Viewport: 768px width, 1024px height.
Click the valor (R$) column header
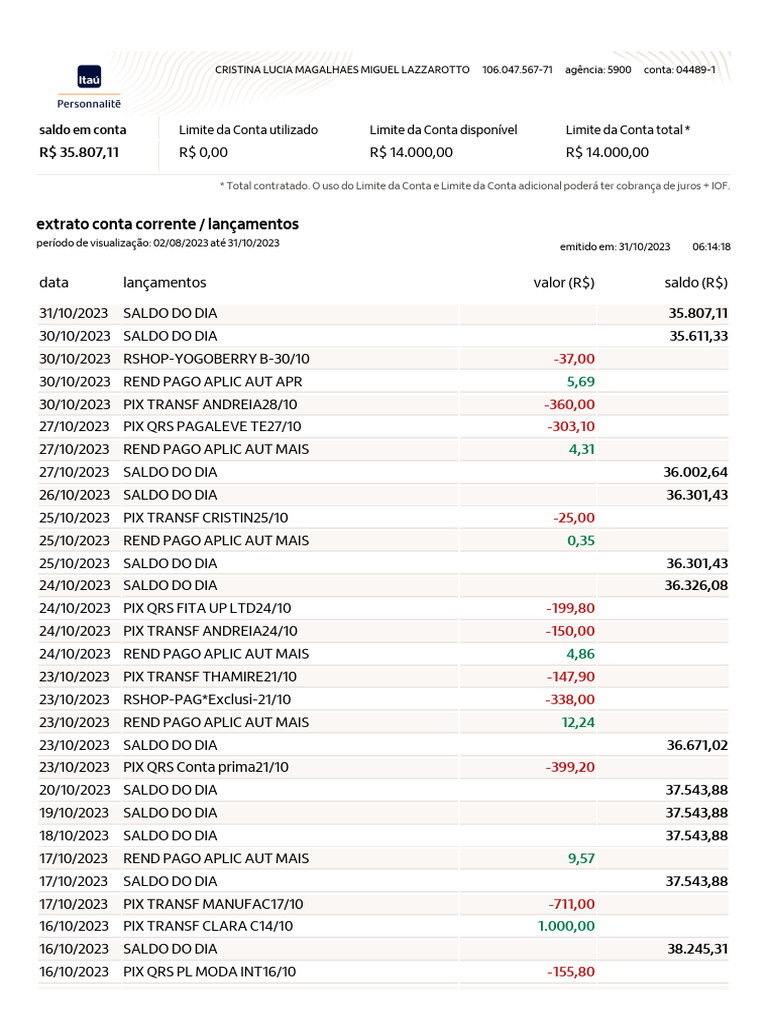[x=564, y=283]
